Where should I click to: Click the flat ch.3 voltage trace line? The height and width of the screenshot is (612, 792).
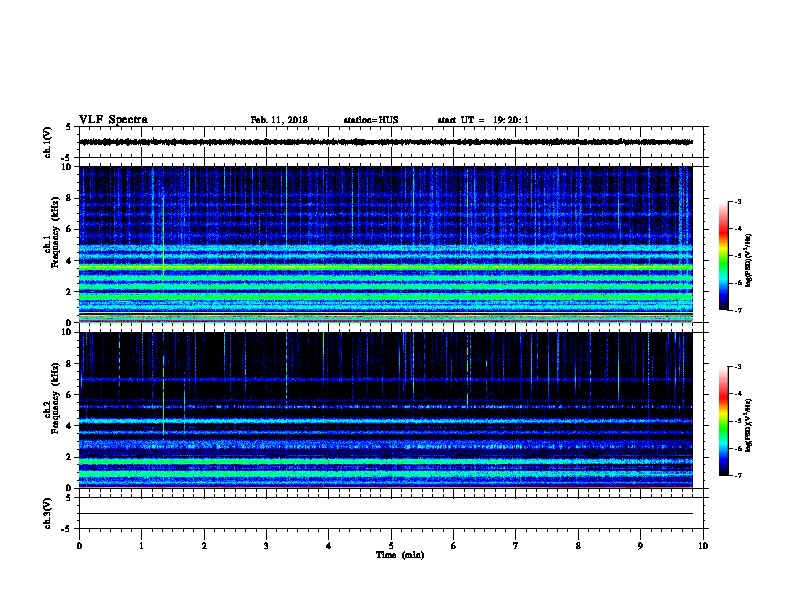(386, 514)
